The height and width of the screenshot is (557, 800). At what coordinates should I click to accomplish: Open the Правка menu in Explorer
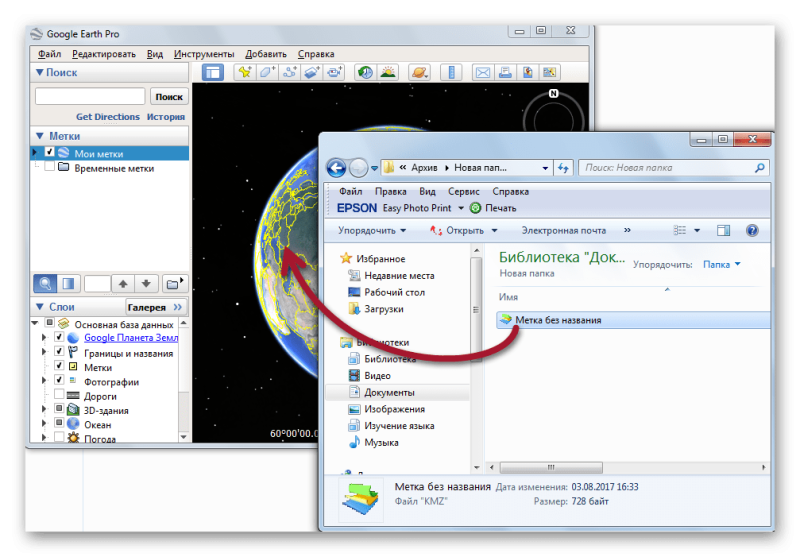(390, 192)
